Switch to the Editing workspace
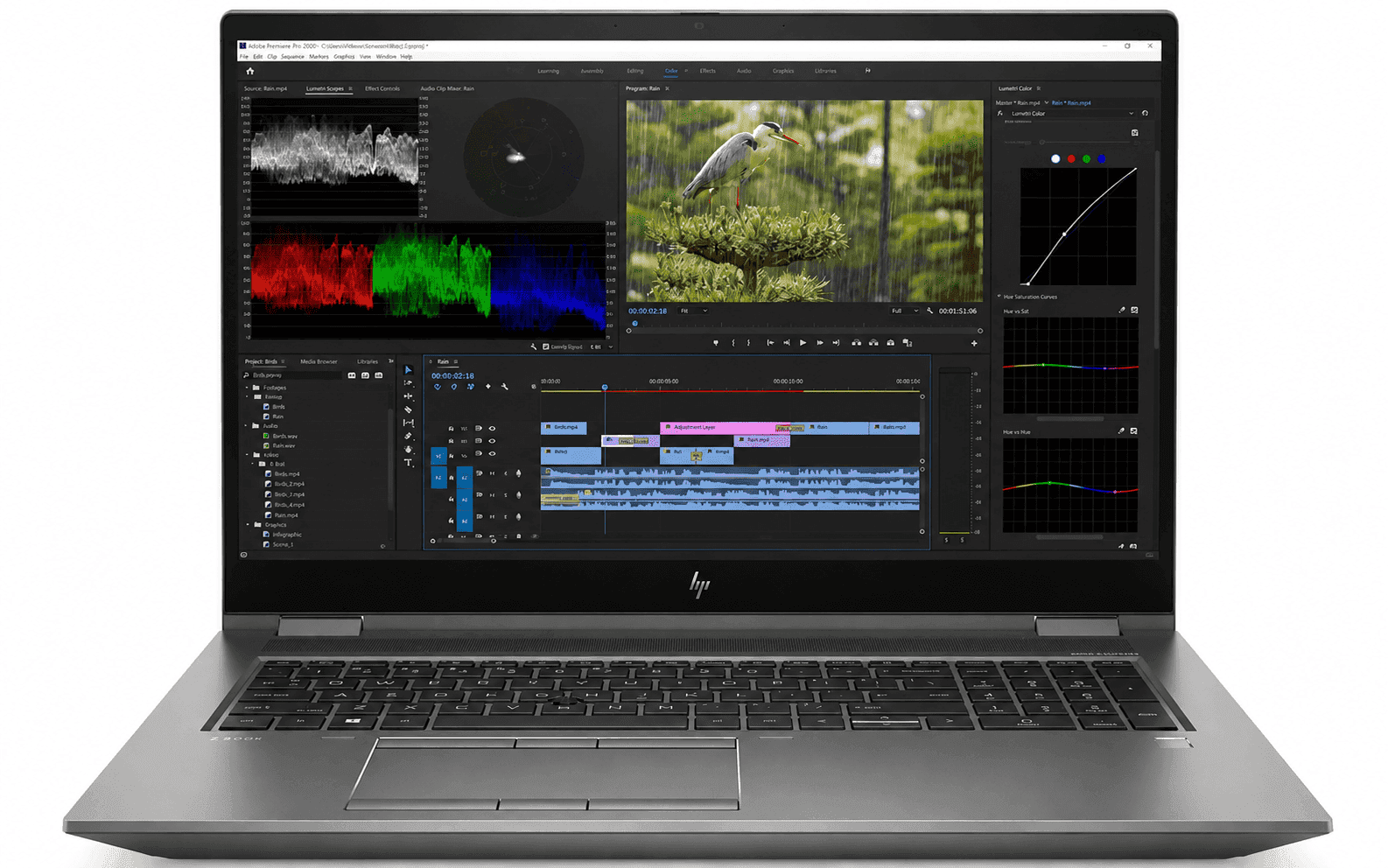 click(635, 71)
